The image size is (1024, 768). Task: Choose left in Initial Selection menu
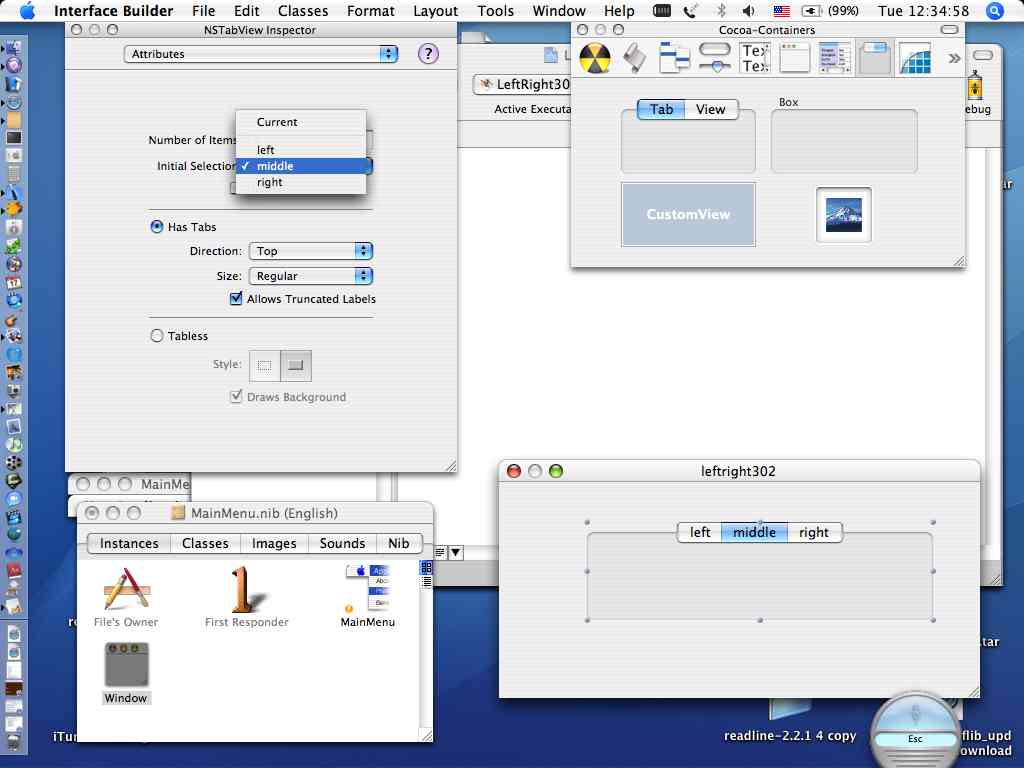click(301, 150)
